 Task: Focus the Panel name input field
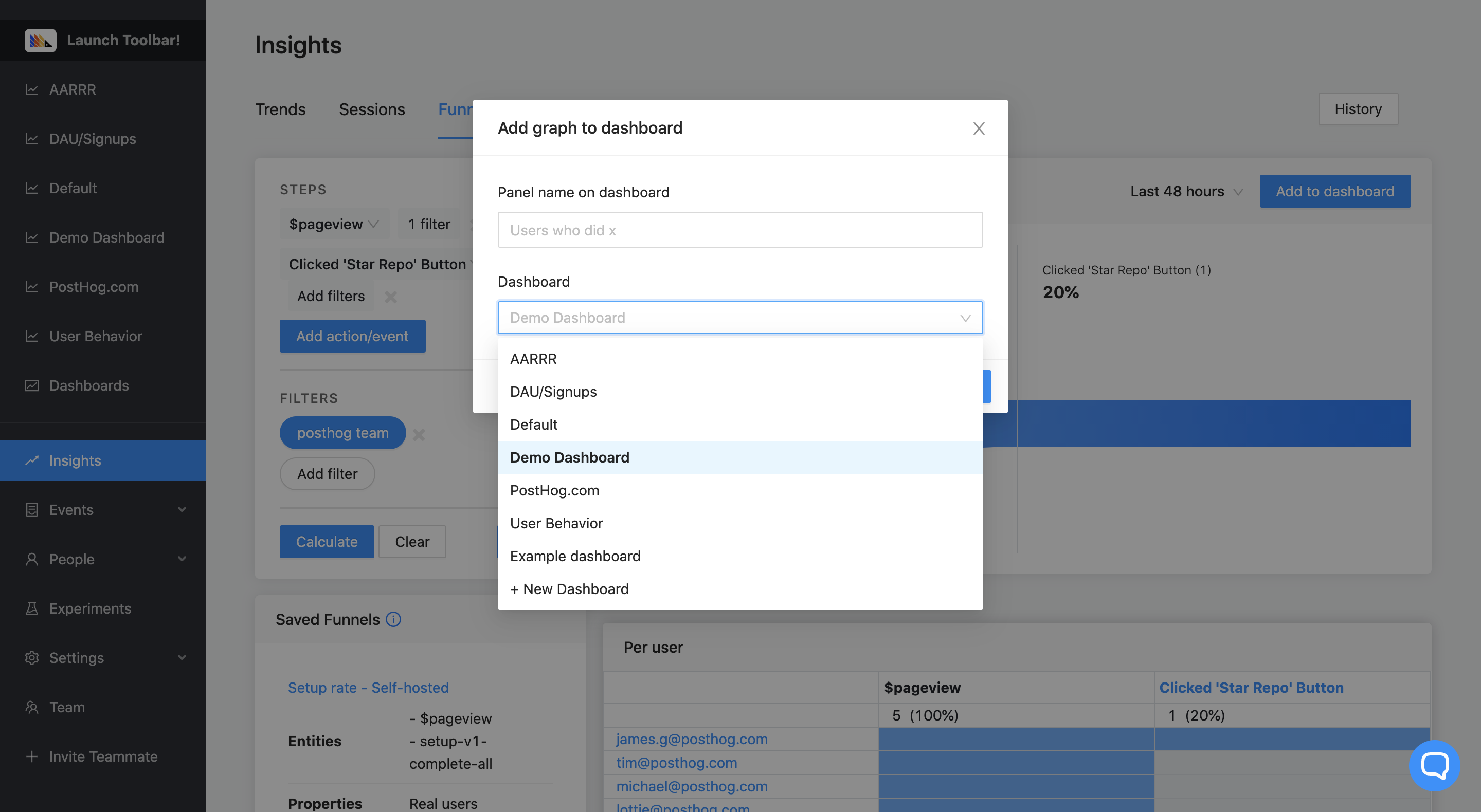pos(739,230)
